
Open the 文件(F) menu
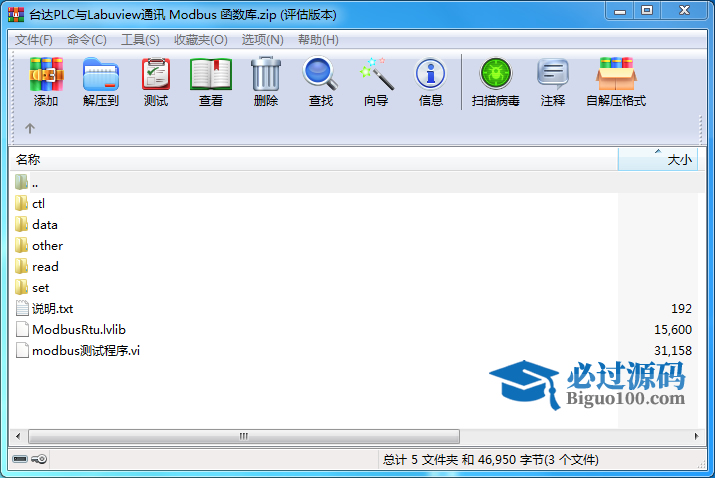point(34,40)
